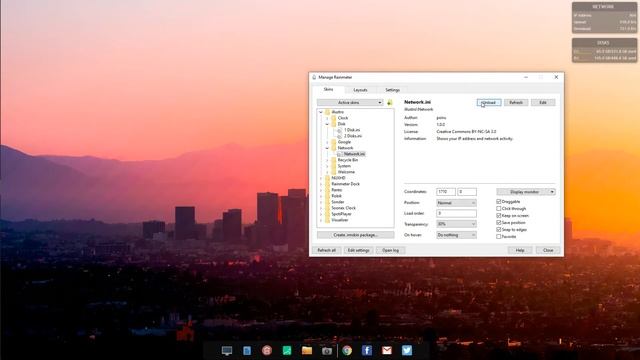Select the Visualizer folder in tree
The image size is (640, 360).
[340, 220]
